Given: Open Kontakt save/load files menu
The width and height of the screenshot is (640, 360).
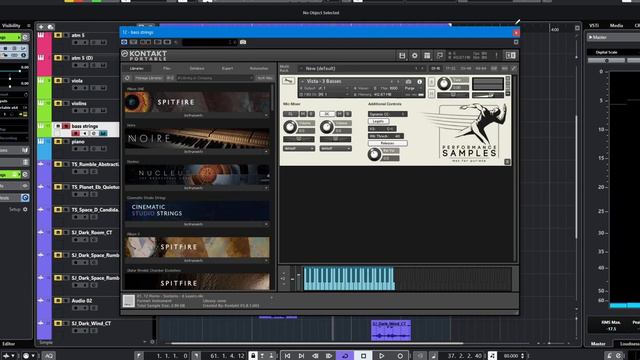Looking at the screenshot, I should point(402,56).
